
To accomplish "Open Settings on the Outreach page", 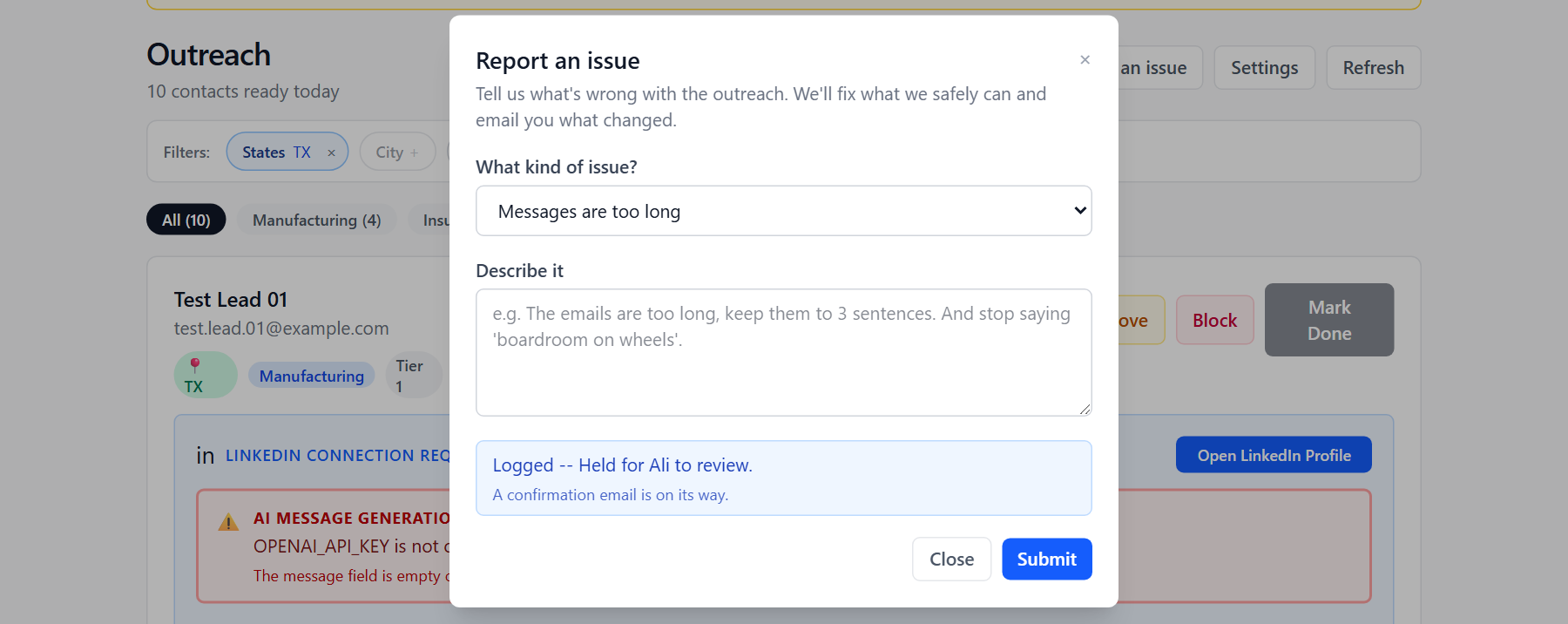I will [1264, 67].
